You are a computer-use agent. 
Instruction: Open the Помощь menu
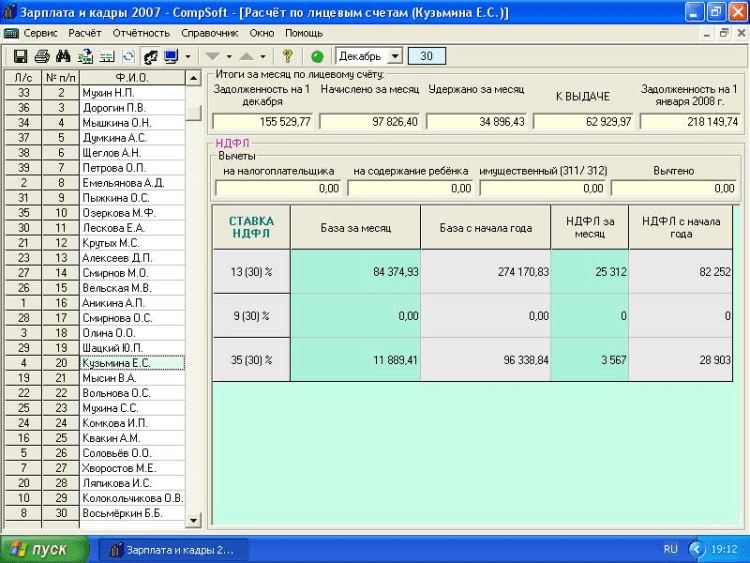(x=304, y=33)
